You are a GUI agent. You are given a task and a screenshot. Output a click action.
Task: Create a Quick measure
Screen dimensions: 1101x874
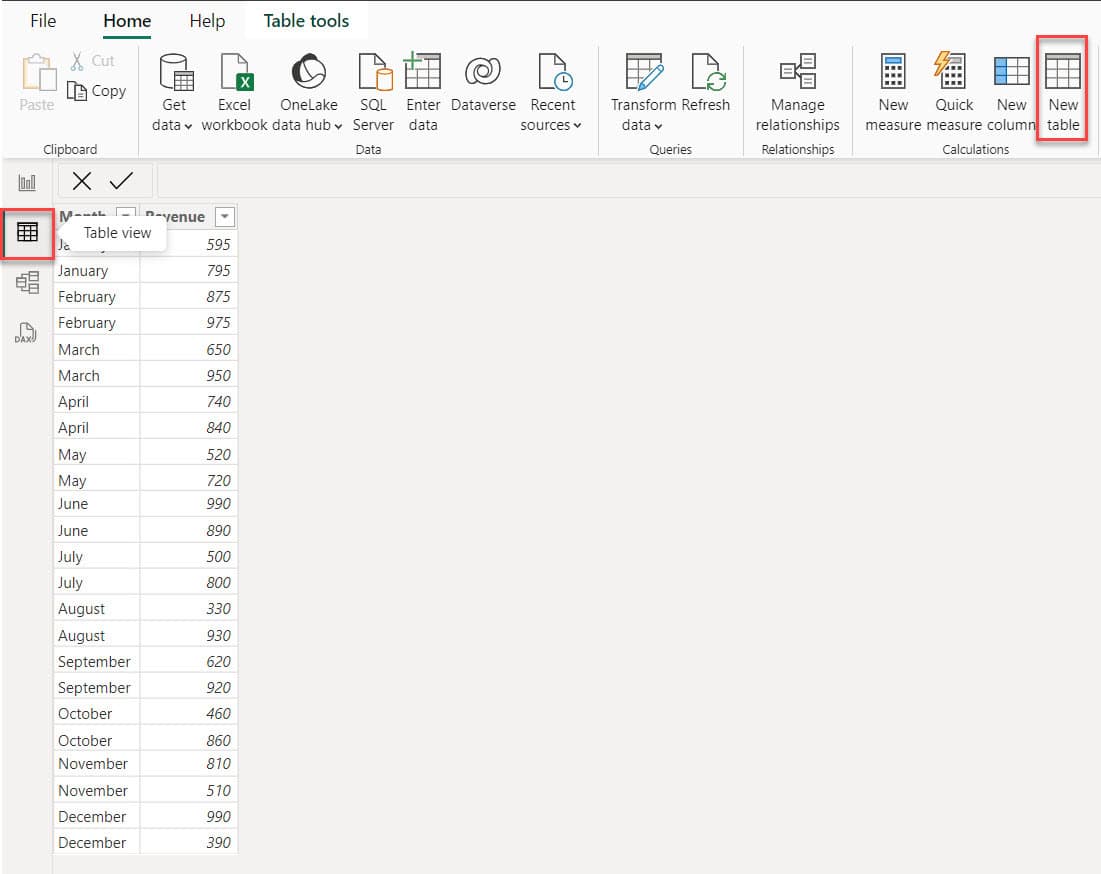[954, 93]
